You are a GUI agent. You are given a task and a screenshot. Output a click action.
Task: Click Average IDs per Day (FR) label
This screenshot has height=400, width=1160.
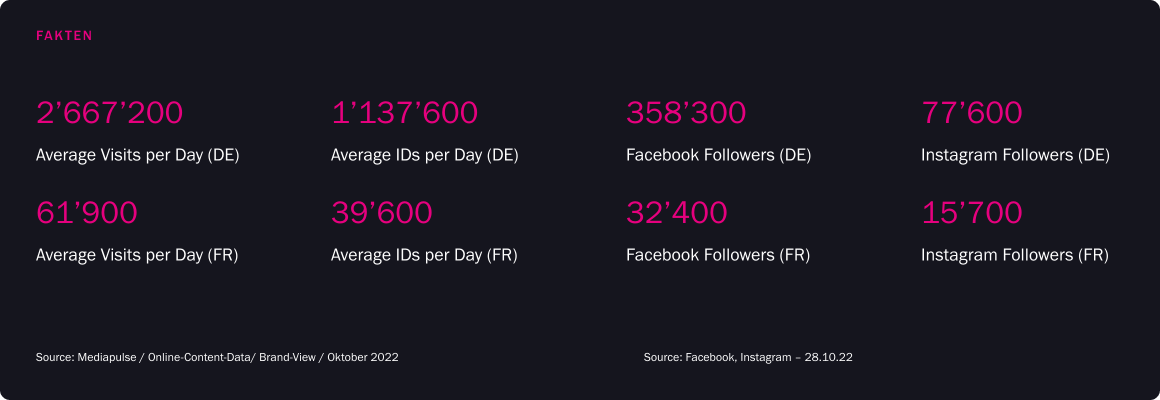424,256
